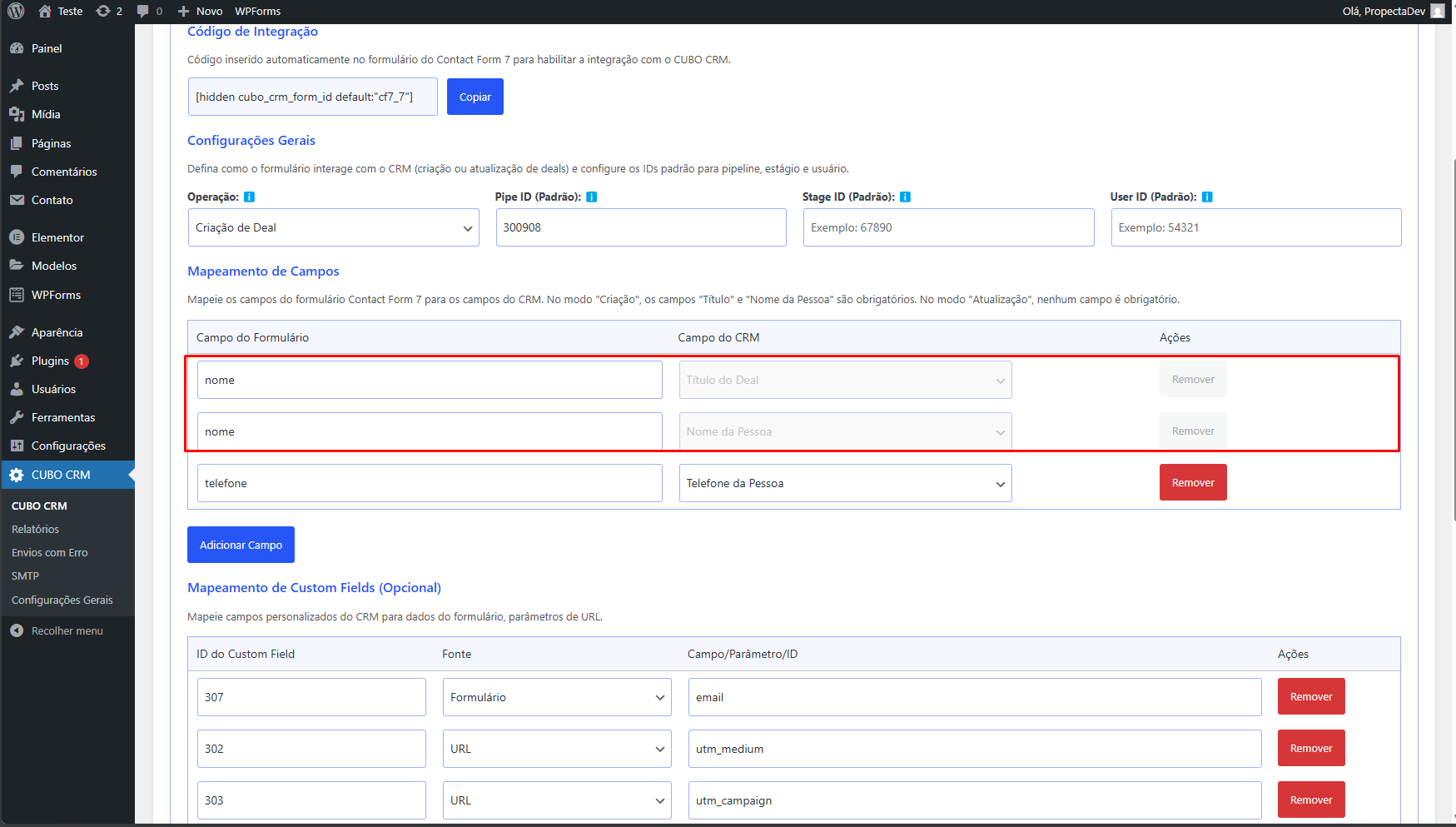1456x827 pixels.
Task: Open the comments bubble in admin bar
Action: (143, 11)
